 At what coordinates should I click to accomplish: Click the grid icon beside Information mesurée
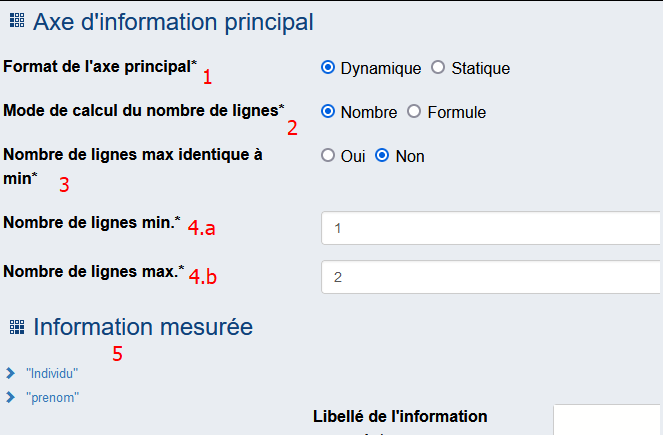[x=17, y=327]
